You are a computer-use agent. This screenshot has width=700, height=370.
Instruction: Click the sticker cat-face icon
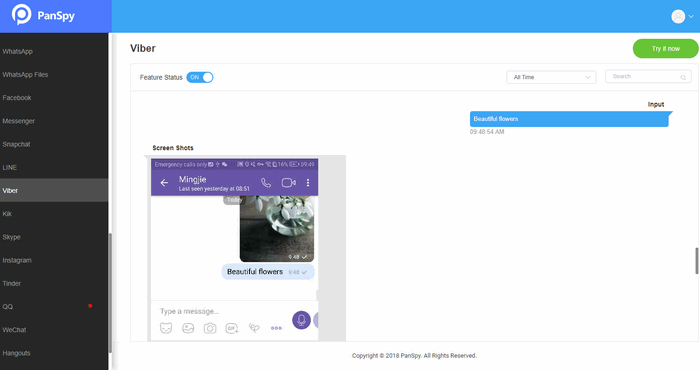(x=166, y=328)
